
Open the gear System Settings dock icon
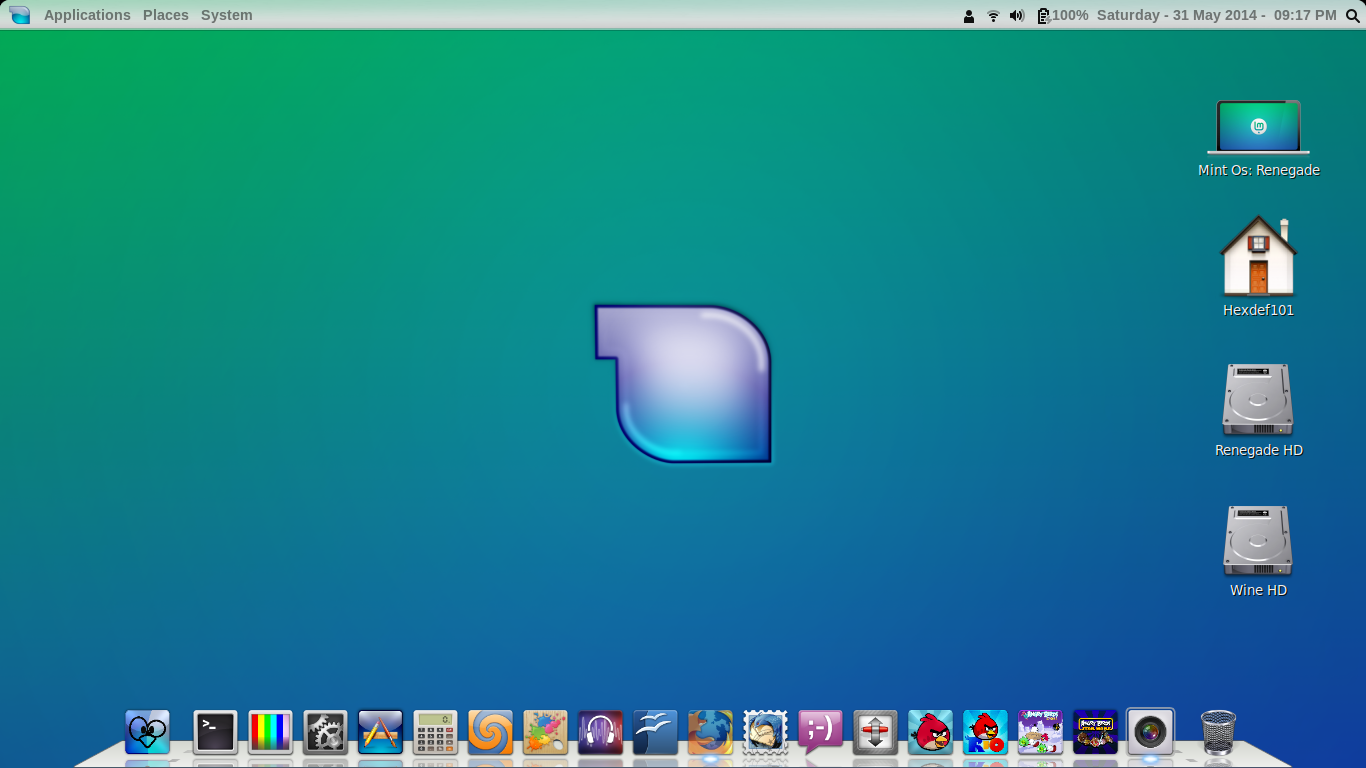pos(325,732)
